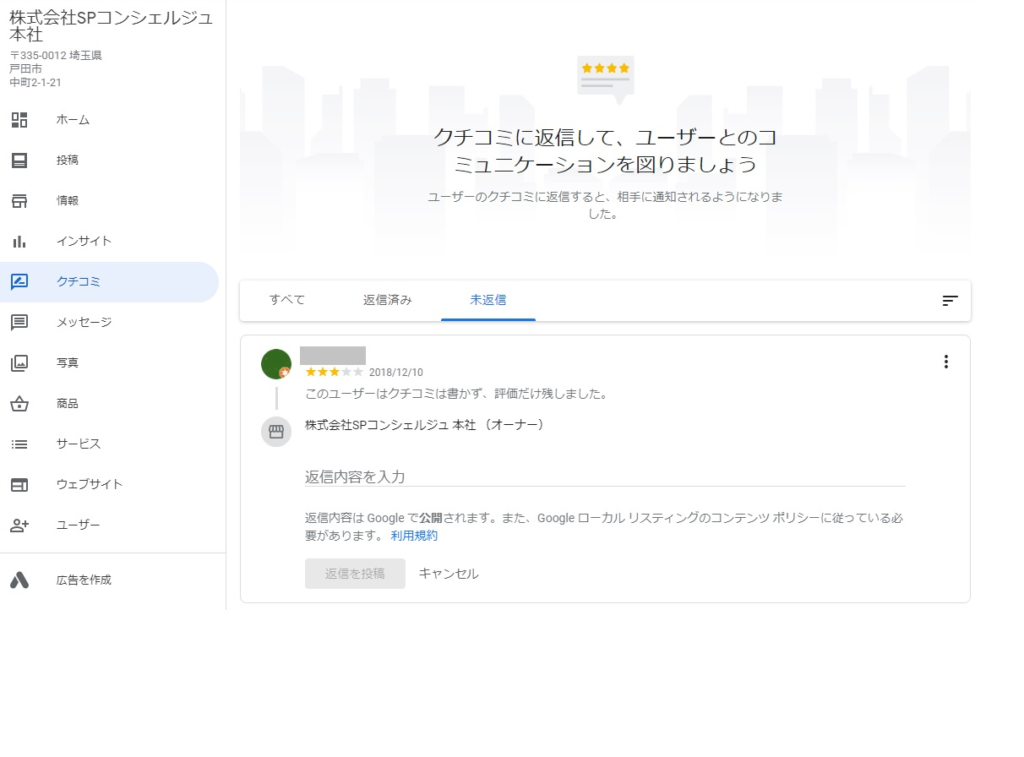Click the 商品 basket icon
This screenshot has width=1024, height=757.
[x=20, y=404]
